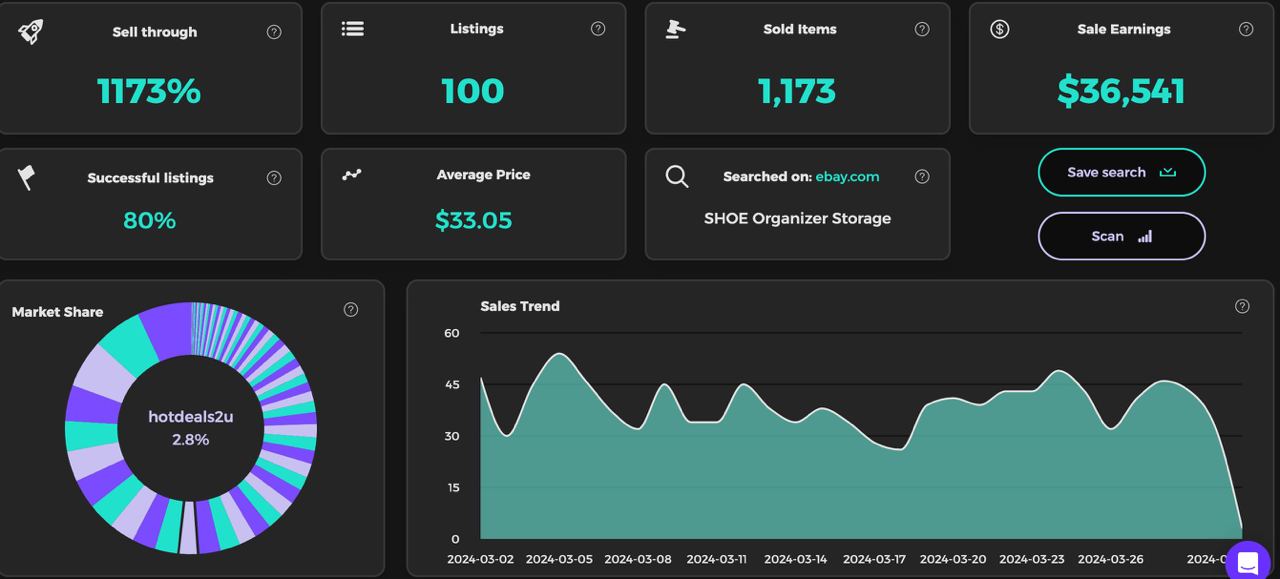
Task: Click hotdeals2u label in the donut center
Action: (191, 417)
